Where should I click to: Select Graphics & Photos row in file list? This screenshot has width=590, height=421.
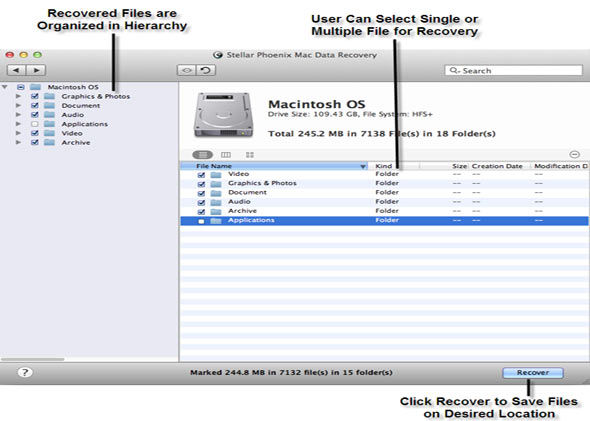tap(385, 184)
